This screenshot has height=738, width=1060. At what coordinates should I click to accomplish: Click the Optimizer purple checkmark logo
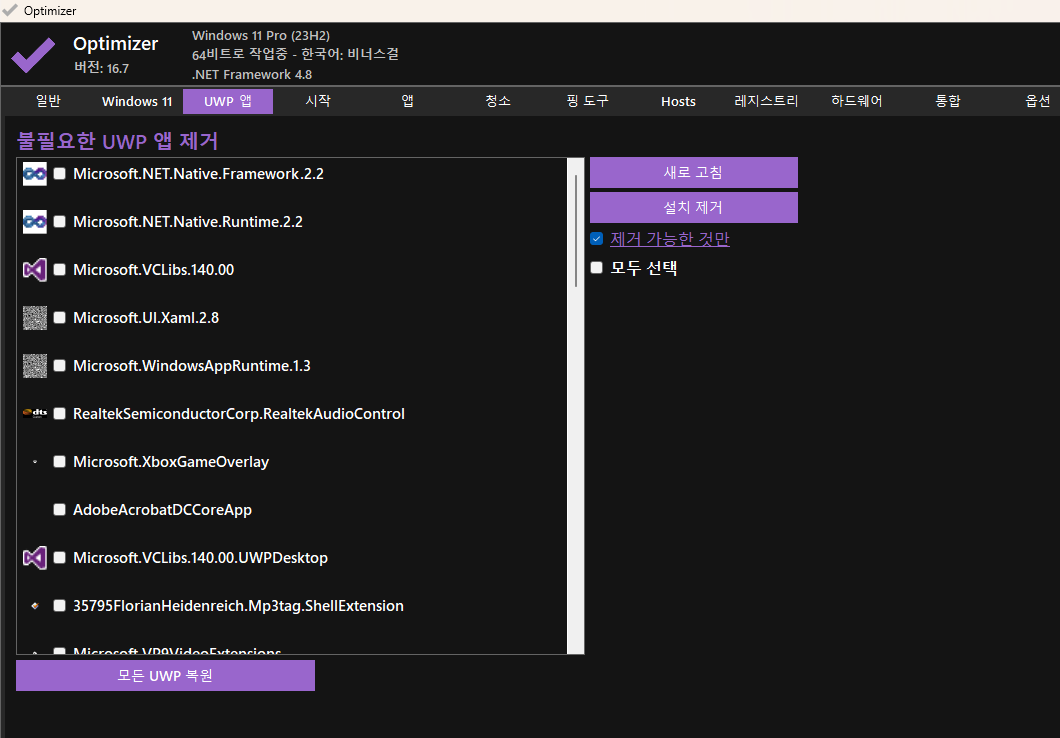tap(33, 55)
